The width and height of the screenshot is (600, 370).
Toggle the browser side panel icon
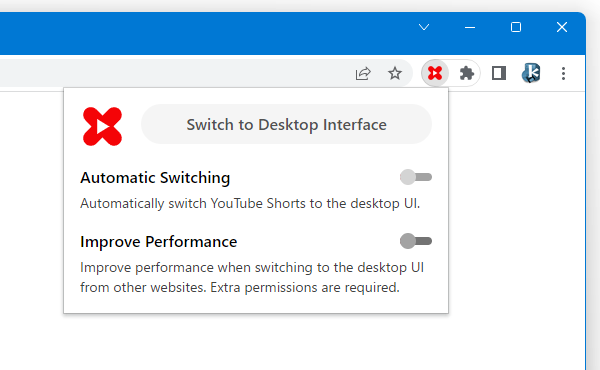coord(499,73)
